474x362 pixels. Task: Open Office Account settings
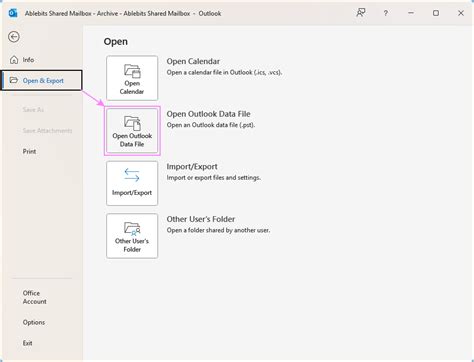point(34,297)
